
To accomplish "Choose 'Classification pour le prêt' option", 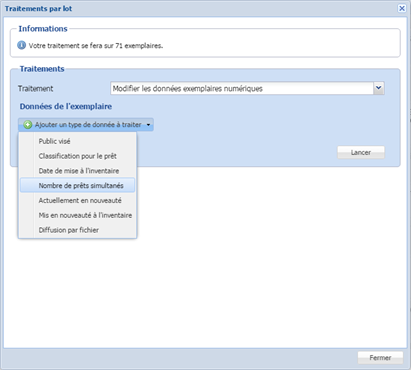I will point(77,156).
